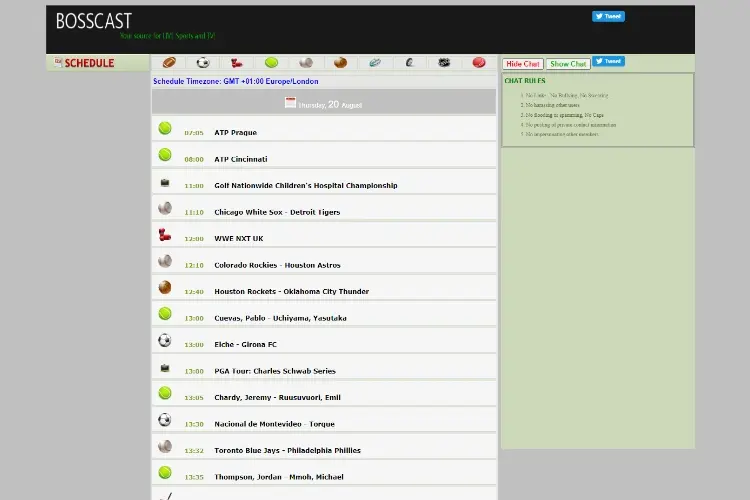Viewport: 750px width, 500px height.
Task: Click the baseball icon beside Toronto Blue Jays game
Action: [x=165, y=446]
